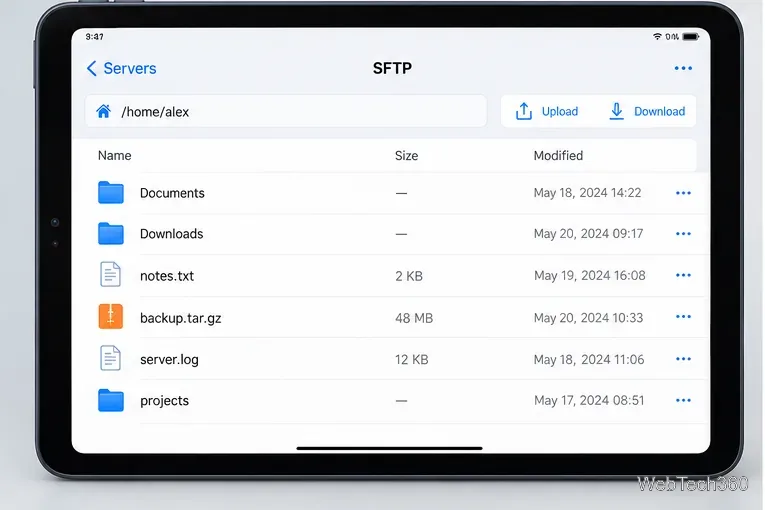Click the May 17, 2024 08:51 date
The height and width of the screenshot is (510, 765).
(x=589, y=401)
